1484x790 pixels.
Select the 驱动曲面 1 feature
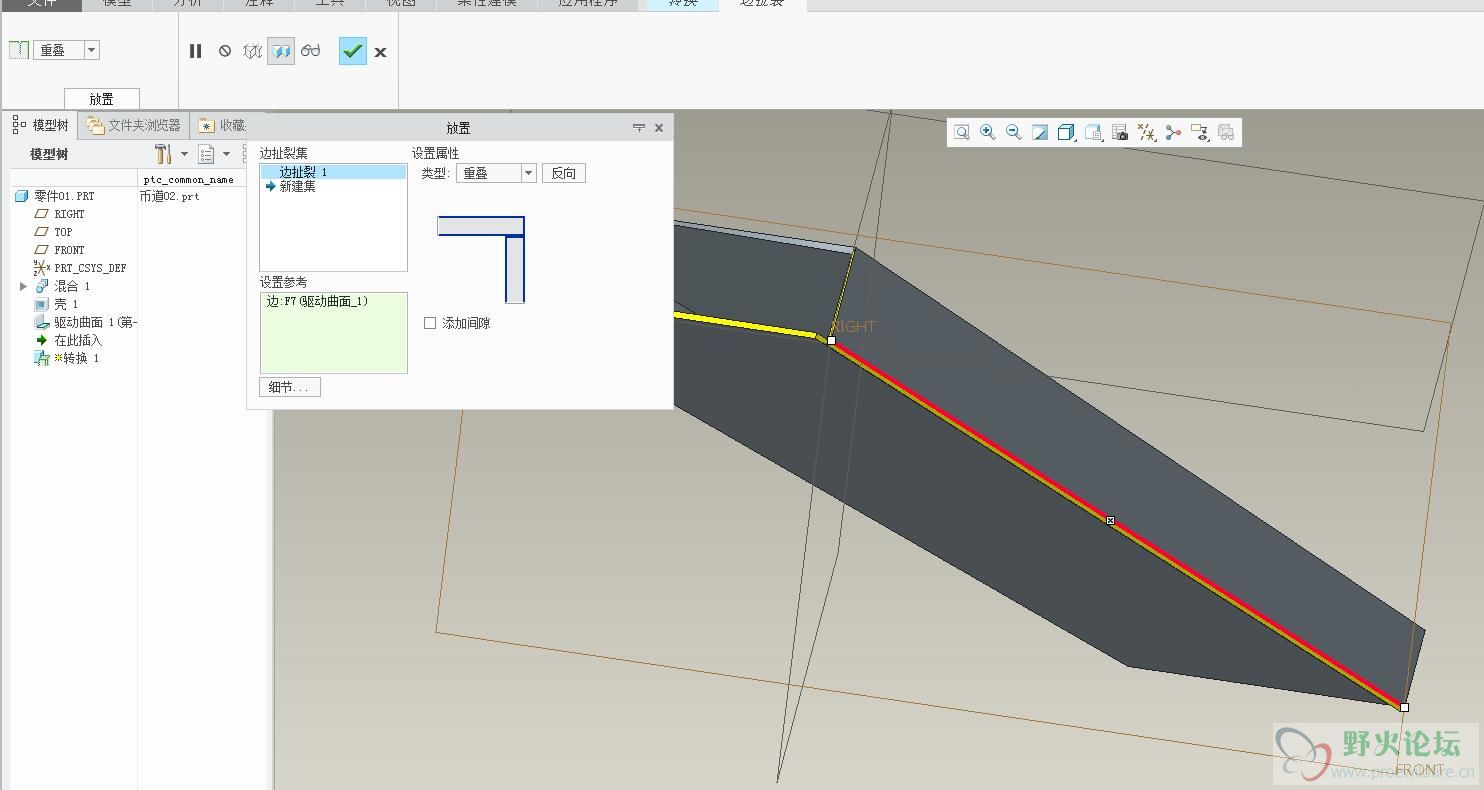pyautogui.click(x=86, y=322)
